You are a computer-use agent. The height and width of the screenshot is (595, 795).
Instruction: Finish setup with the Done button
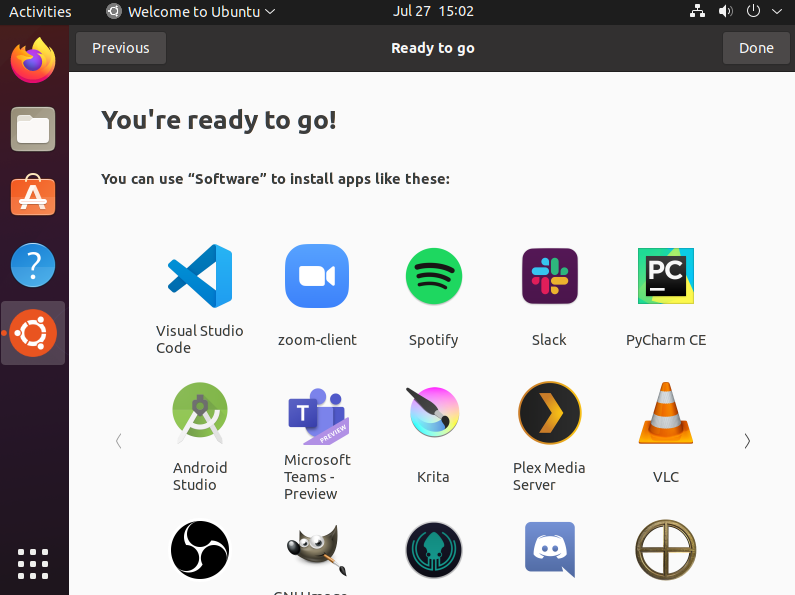756,48
